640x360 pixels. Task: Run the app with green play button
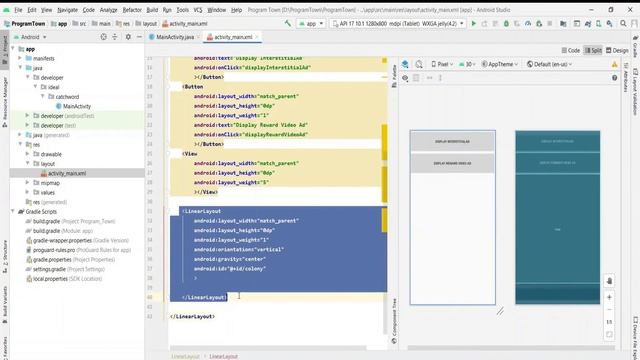click(473, 24)
